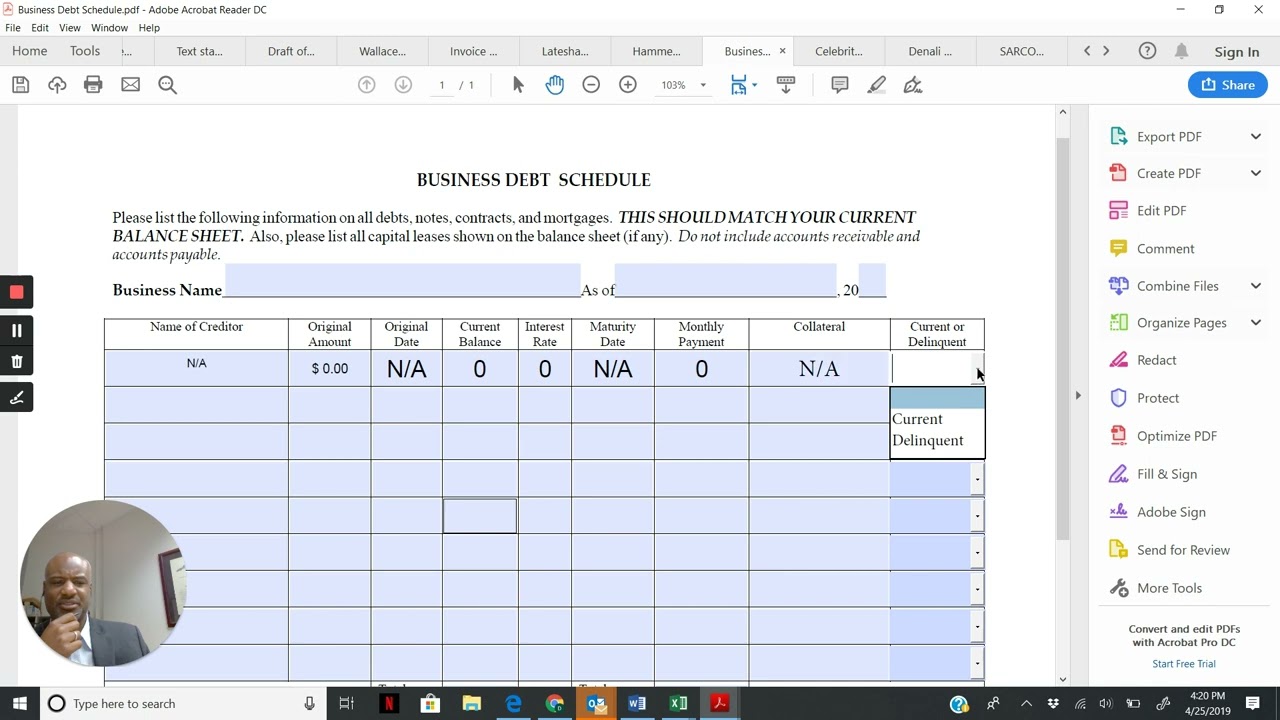The width and height of the screenshot is (1280, 720).
Task: Click the recorder draw pen icon
Action: coord(16,397)
